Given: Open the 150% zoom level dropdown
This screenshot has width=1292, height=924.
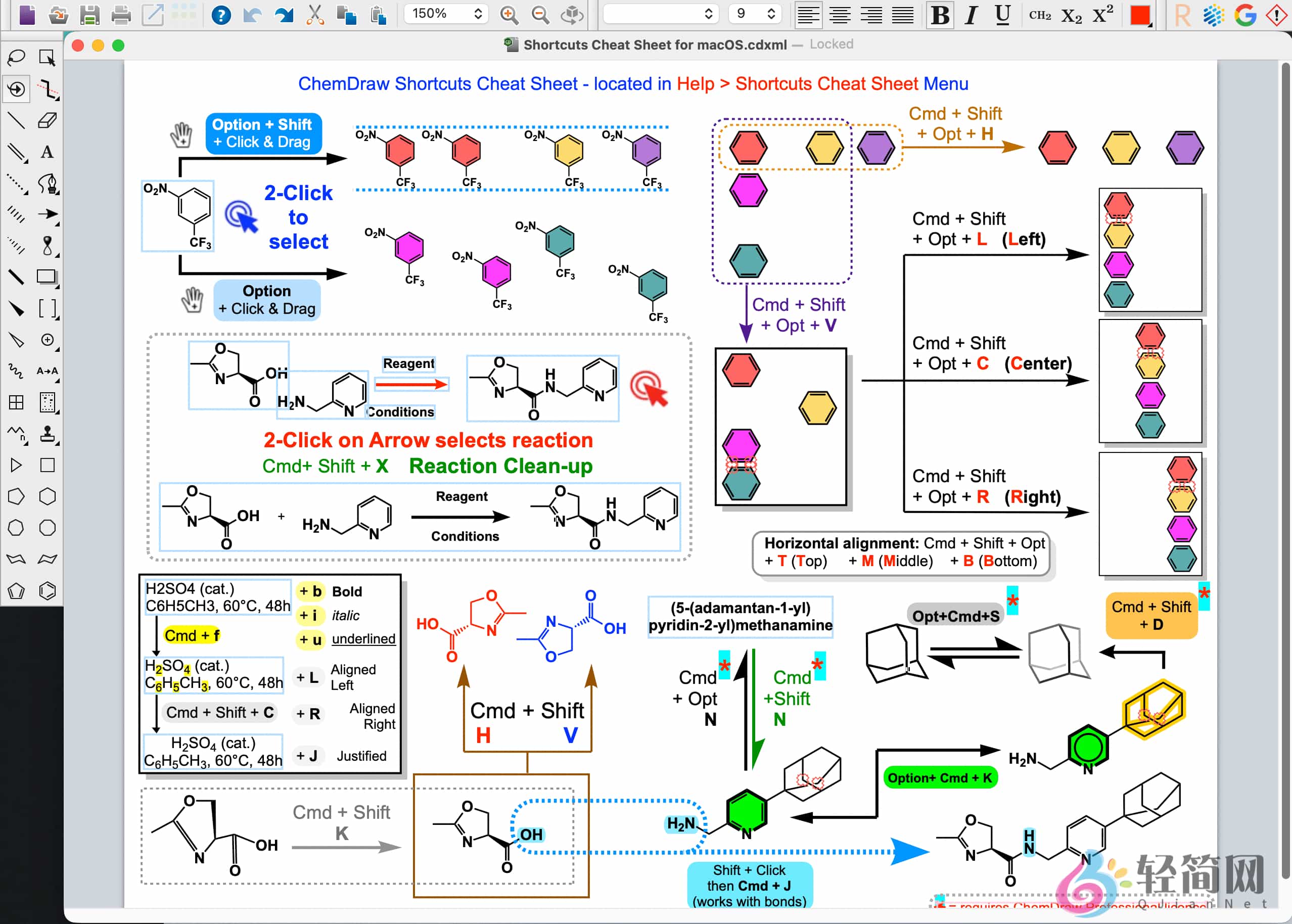Looking at the screenshot, I should click(445, 14).
